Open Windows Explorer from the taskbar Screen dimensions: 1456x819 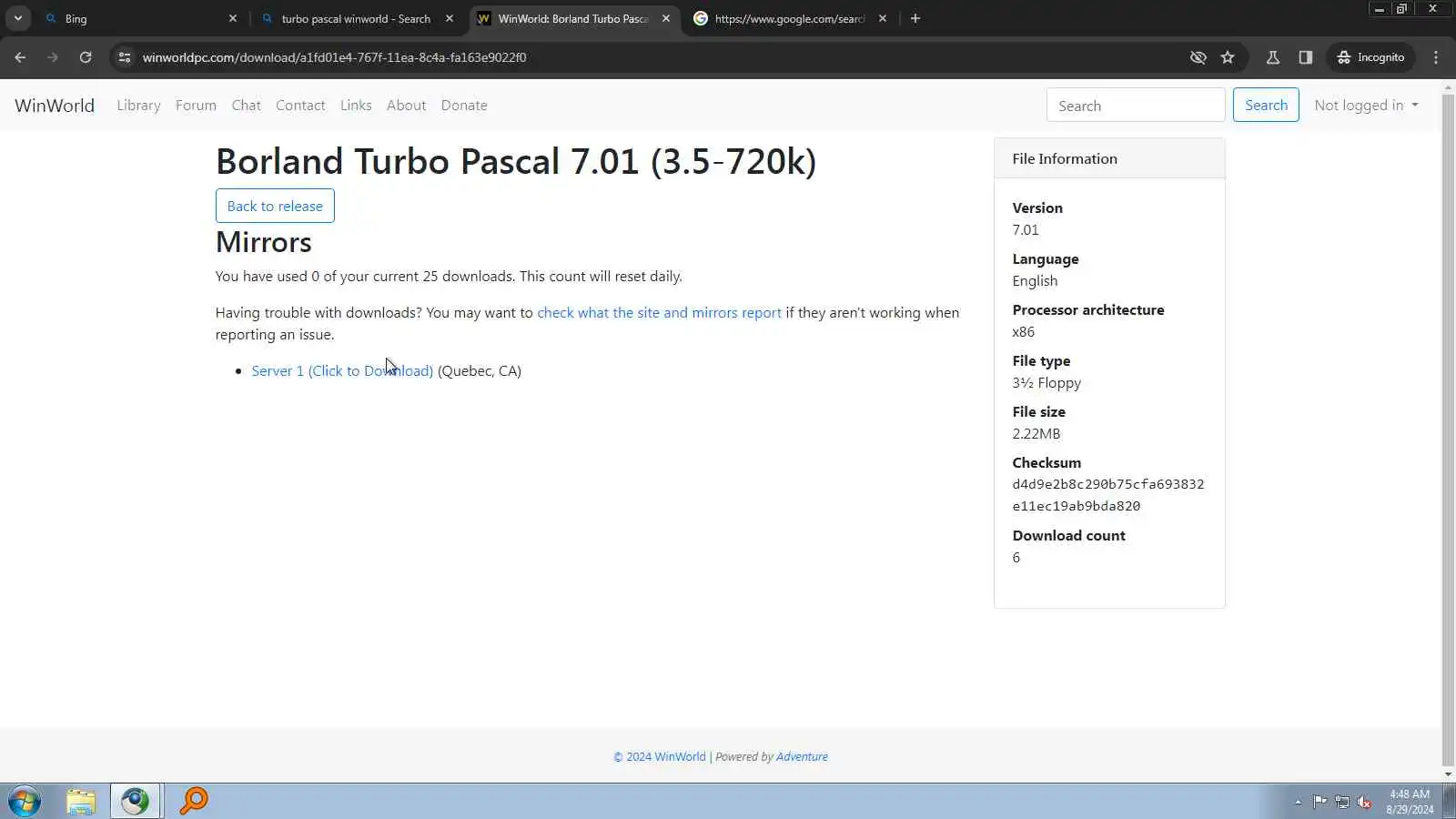tap(81, 802)
